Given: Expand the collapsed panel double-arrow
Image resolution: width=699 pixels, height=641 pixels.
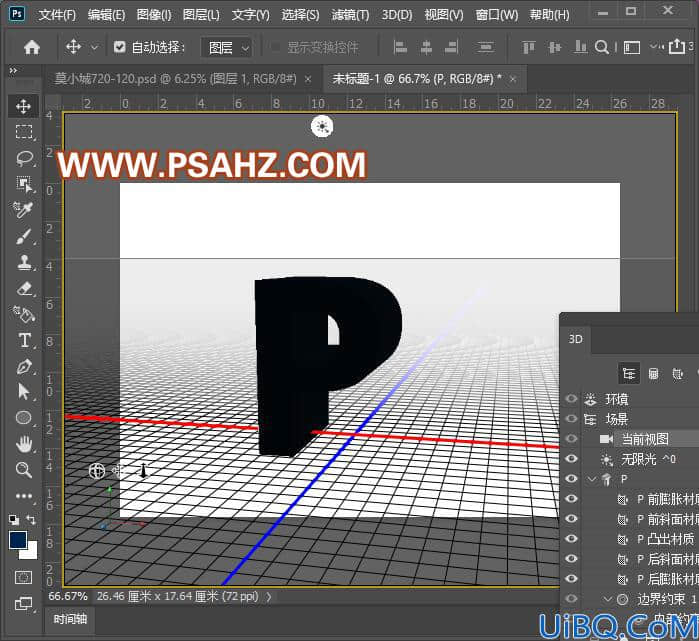Looking at the screenshot, I should (13, 70).
